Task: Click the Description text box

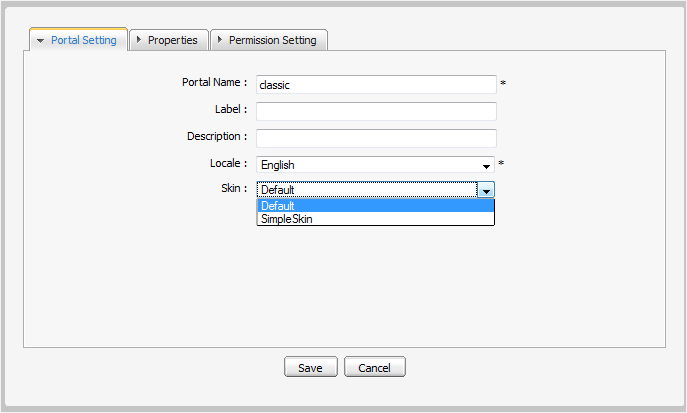Action: tap(375, 138)
